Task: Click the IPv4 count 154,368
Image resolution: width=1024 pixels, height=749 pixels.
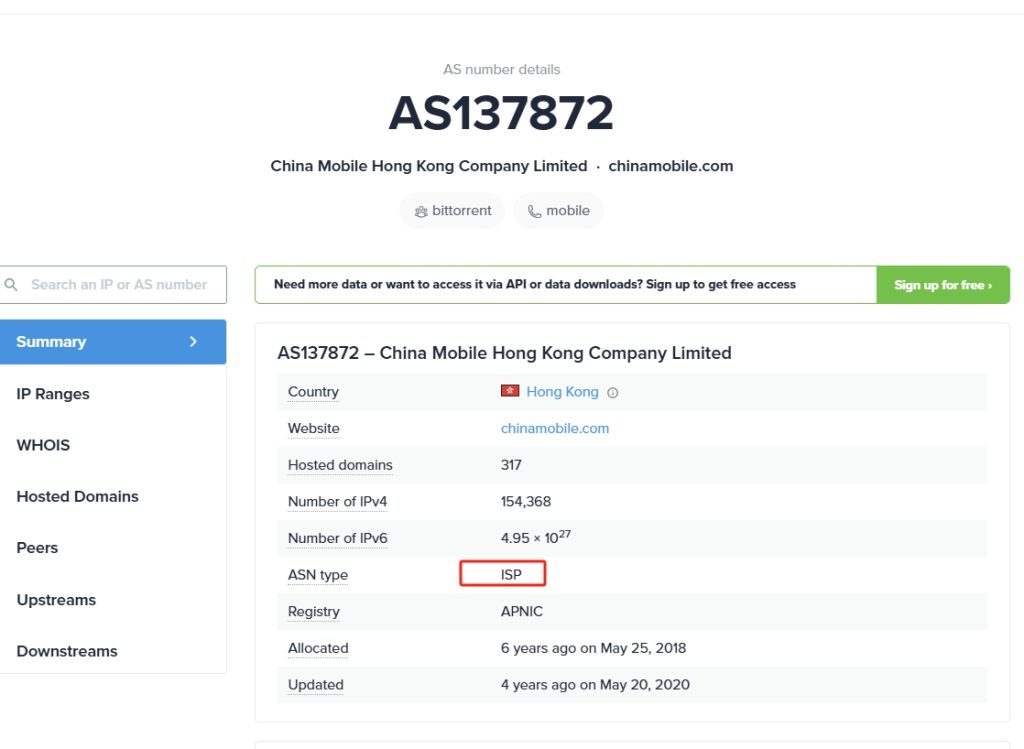Action: [x=526, y=502]
